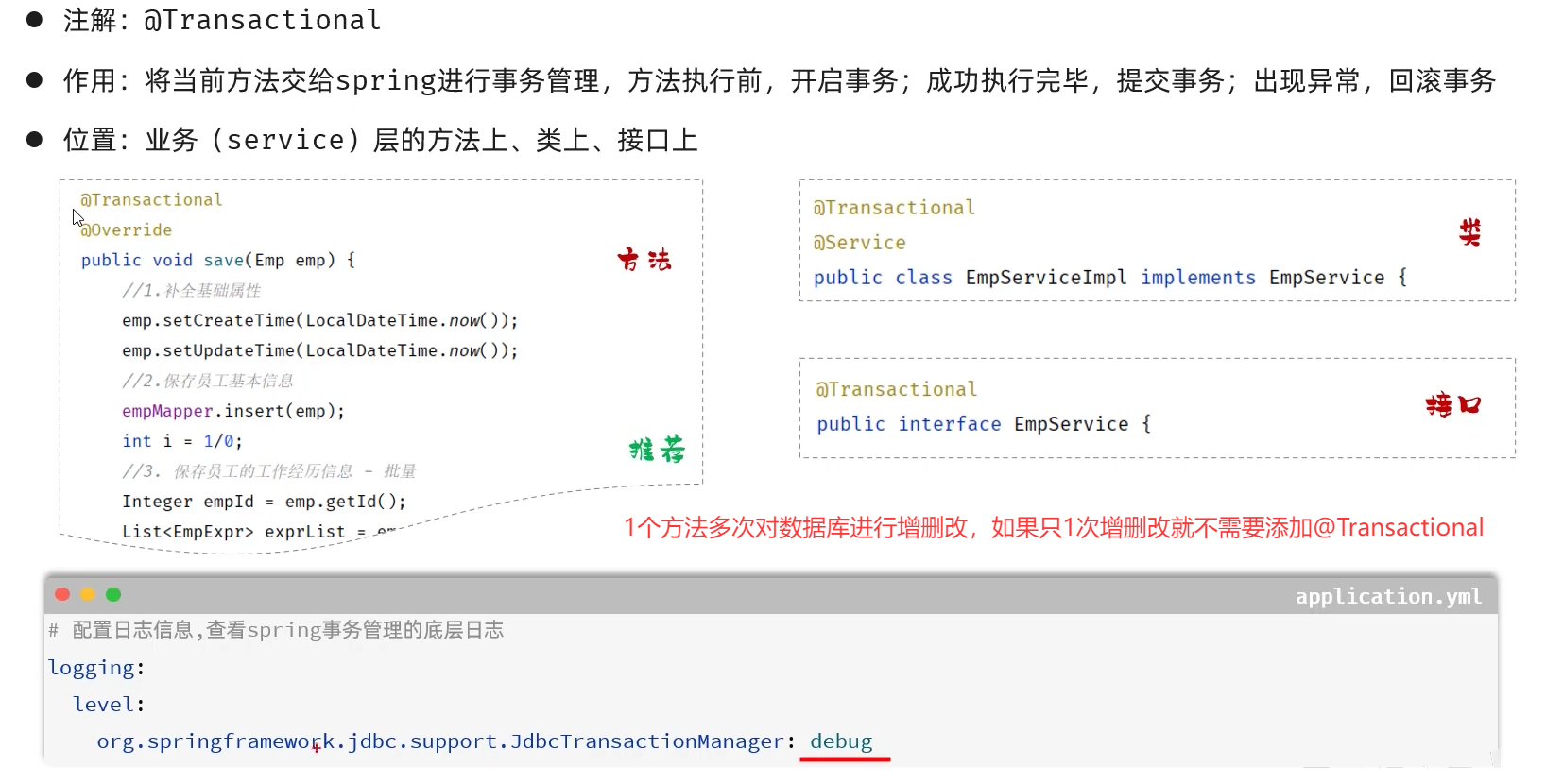Click the red handwritten 类 annotation
Image resolution: width=1546 pixels, height=784 pixels.
pyautogui.click(x=1469, y=232)
